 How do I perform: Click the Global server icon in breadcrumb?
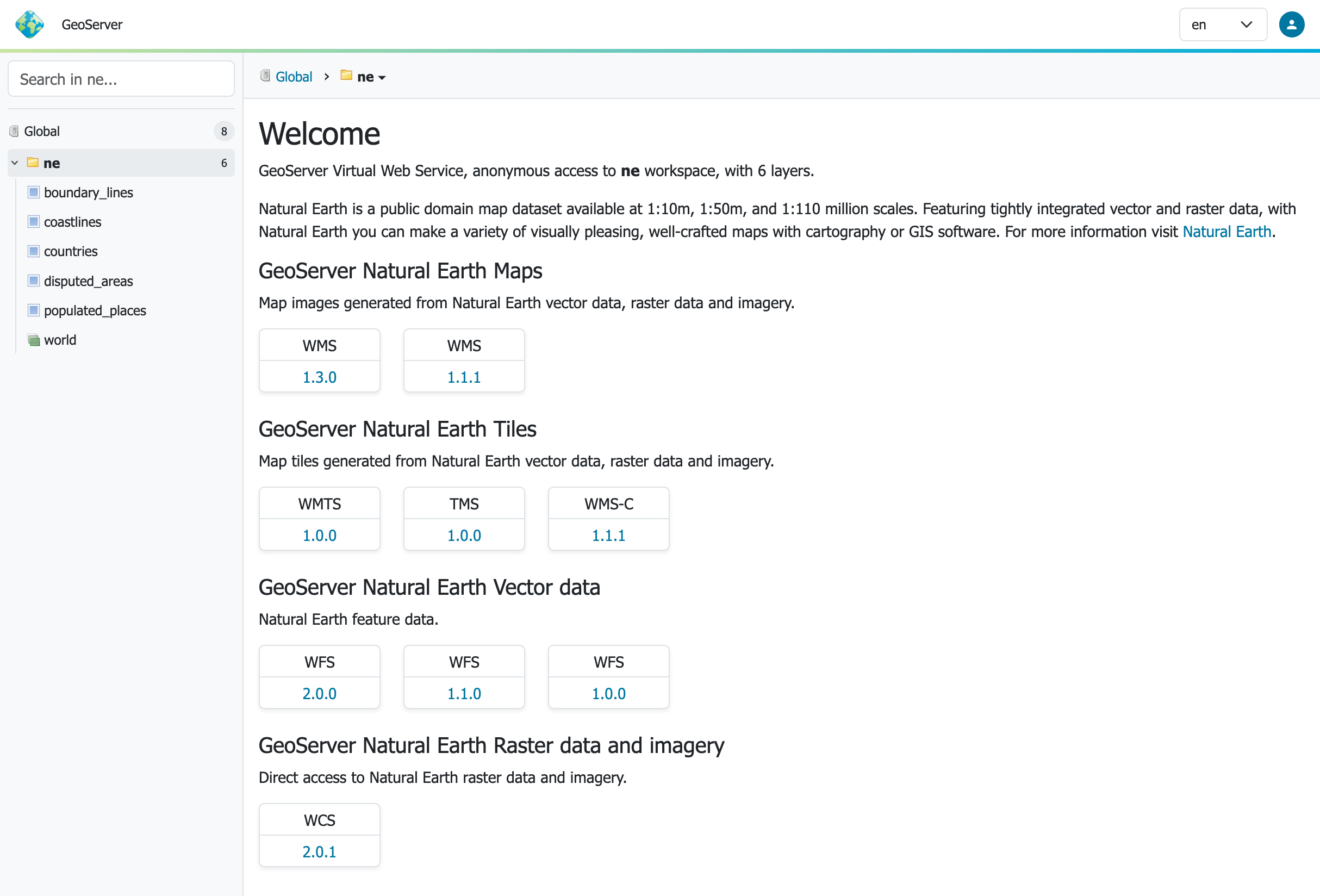(x=265, y=76)
